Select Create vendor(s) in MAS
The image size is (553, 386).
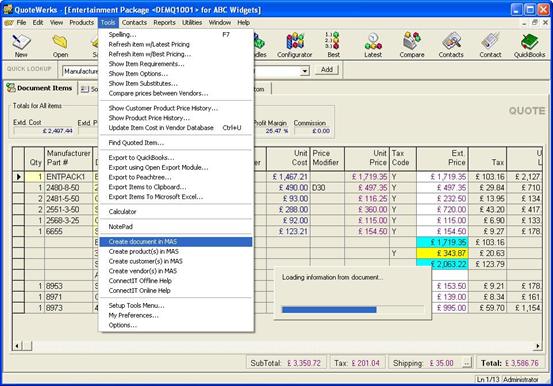(176, 271)
